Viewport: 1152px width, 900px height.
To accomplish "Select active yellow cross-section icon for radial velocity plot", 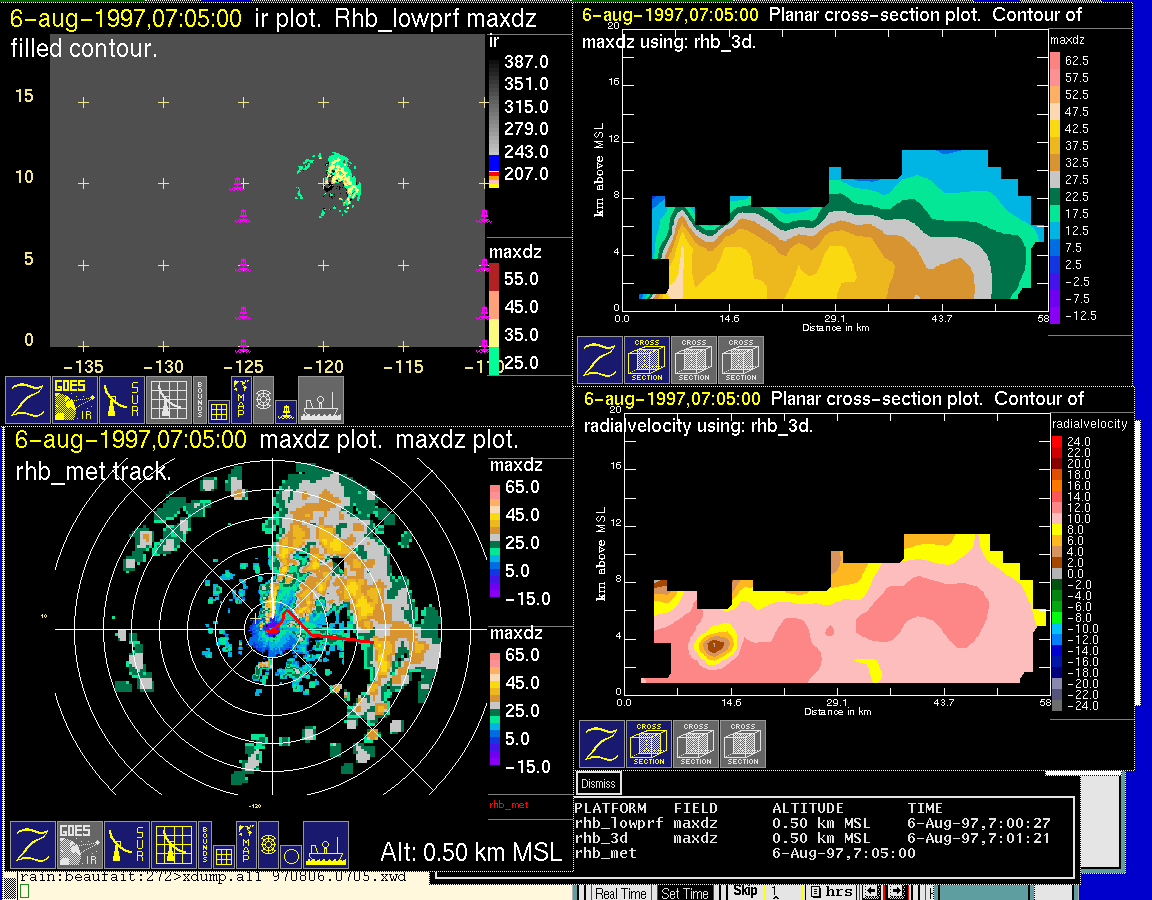I will pyautogui.click(x=649, y=744).
